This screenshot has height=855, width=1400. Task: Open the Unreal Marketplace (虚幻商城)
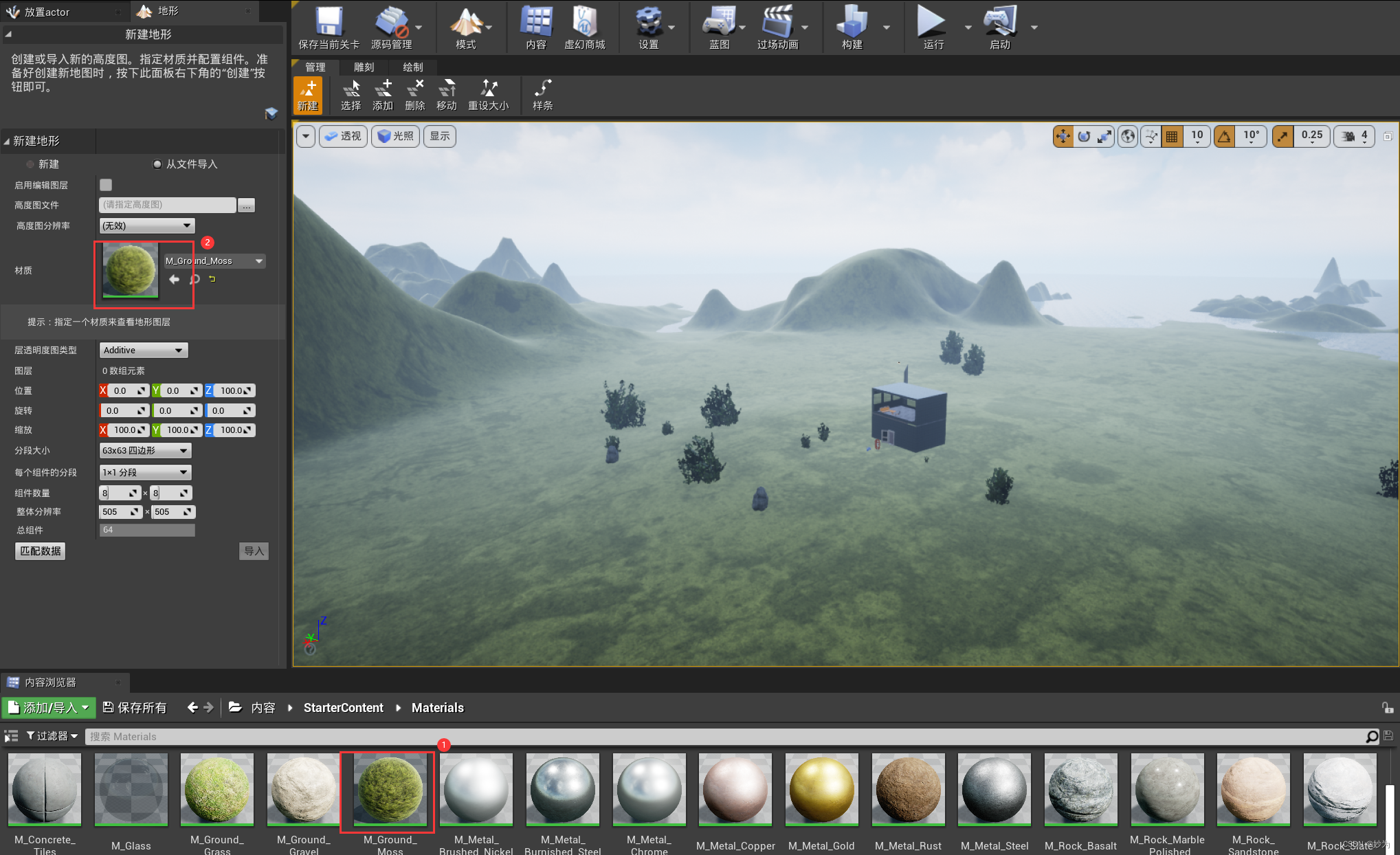(x=585, y=27)
